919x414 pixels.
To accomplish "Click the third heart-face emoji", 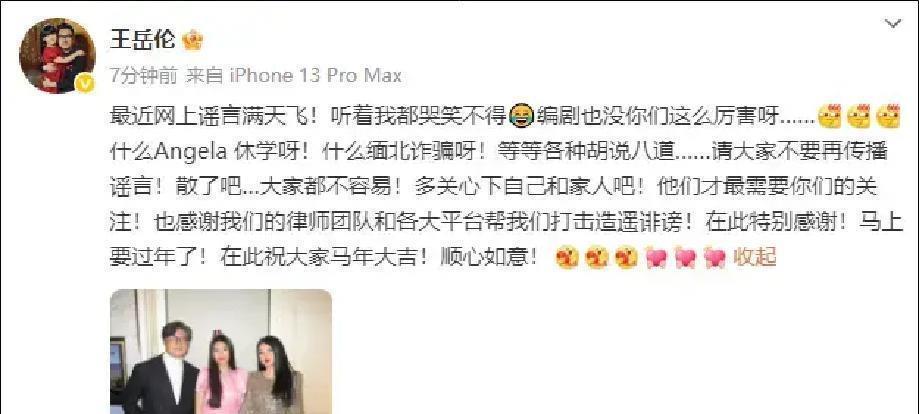I will coord(627,257).
